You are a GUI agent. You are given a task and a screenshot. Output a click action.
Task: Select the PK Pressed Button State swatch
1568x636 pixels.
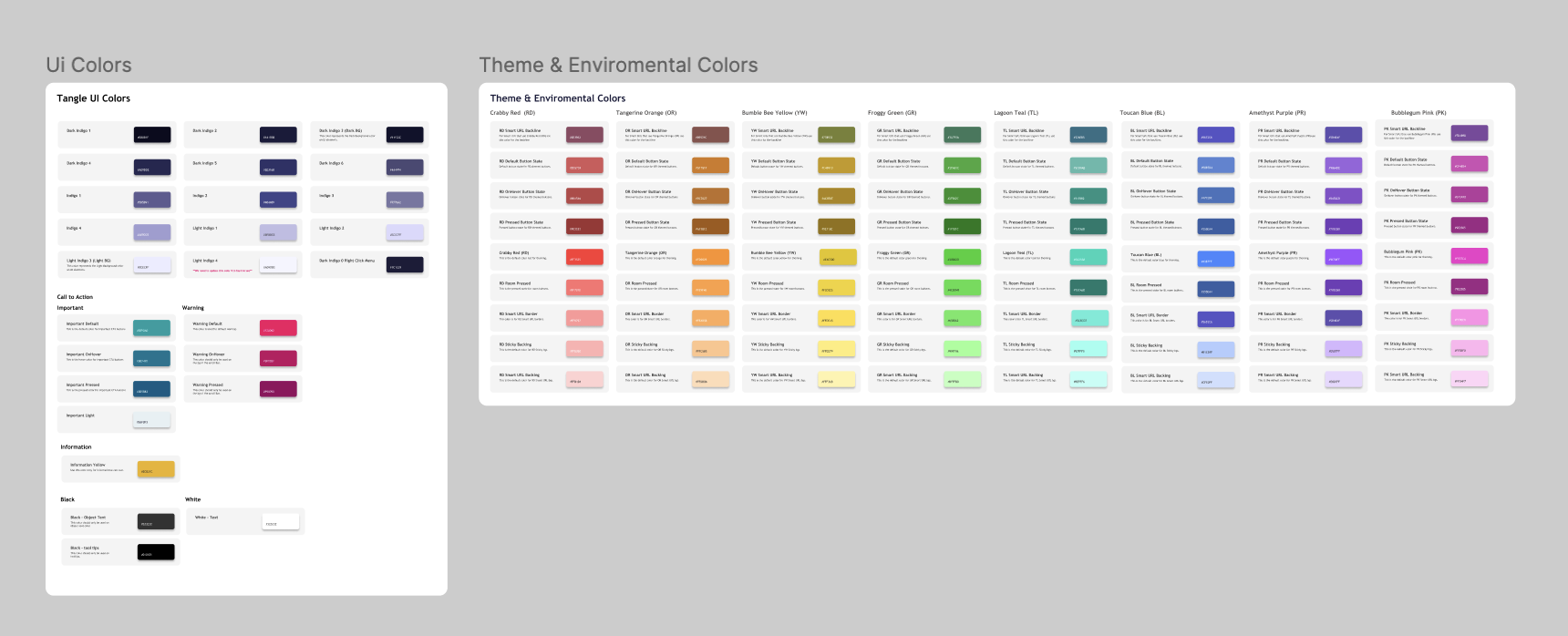tap(1470, 224)
